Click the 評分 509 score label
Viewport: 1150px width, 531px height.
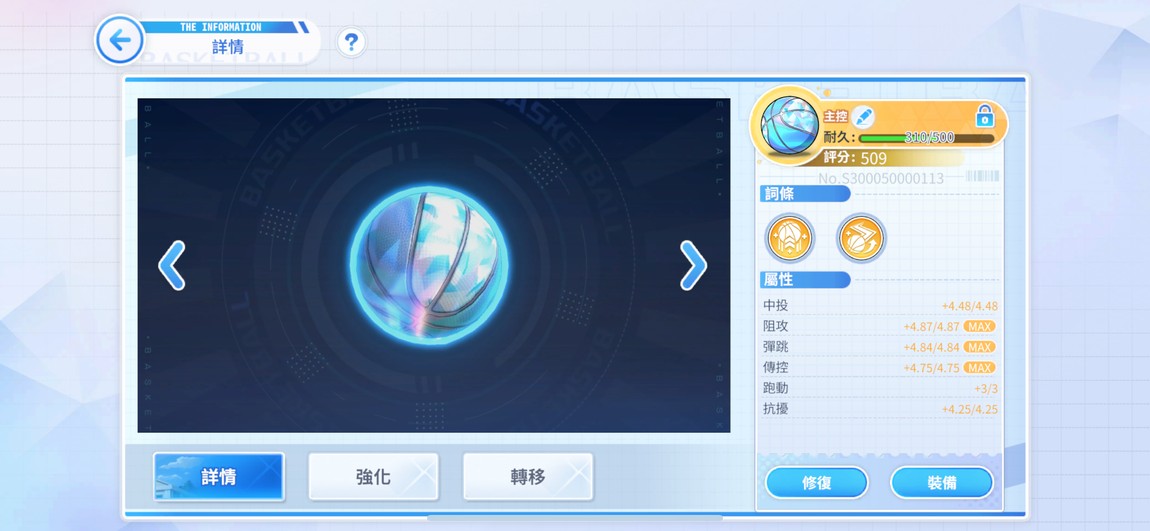[855, 158]
